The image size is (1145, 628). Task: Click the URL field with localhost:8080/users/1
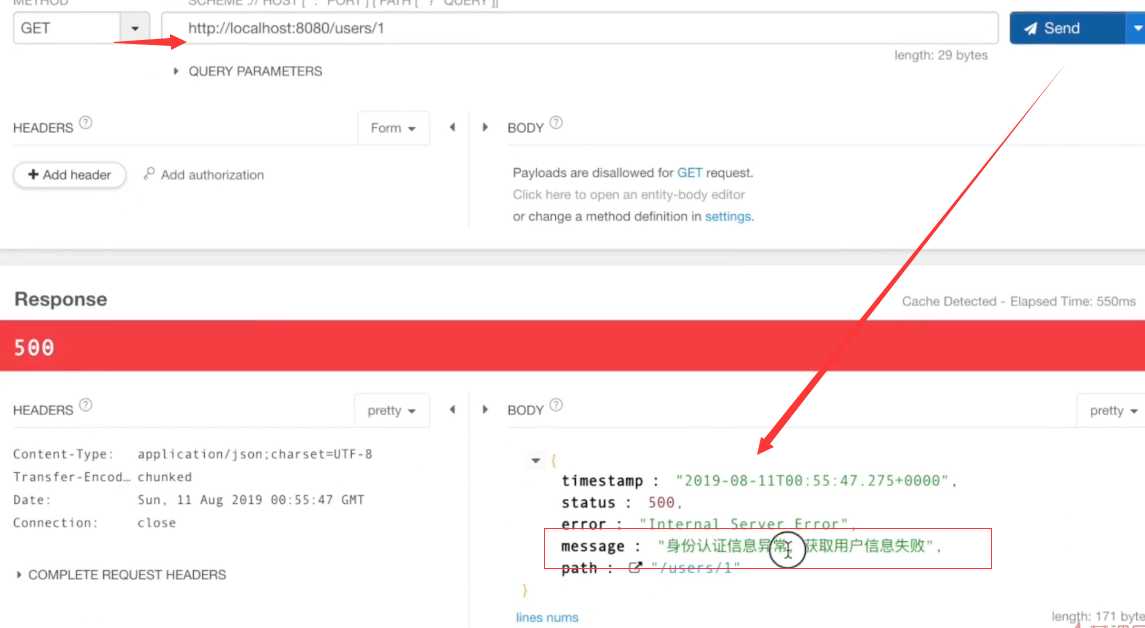coord(580,28)
